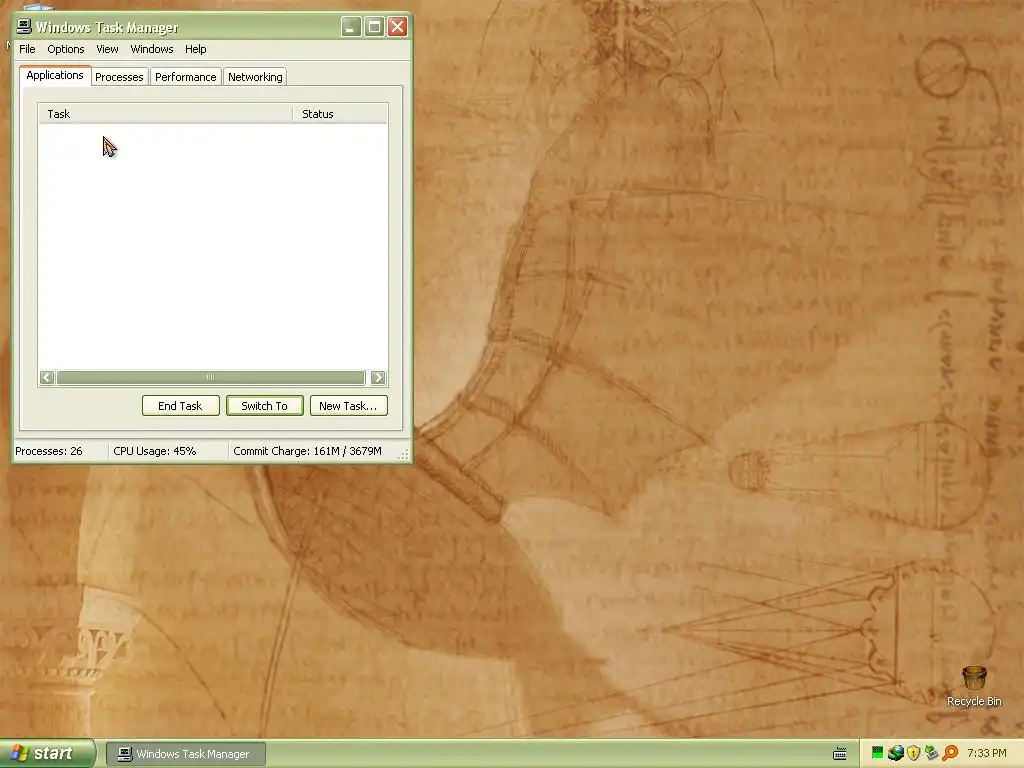
Task: Click the orange magnifier tray icon
Action: 950,753
